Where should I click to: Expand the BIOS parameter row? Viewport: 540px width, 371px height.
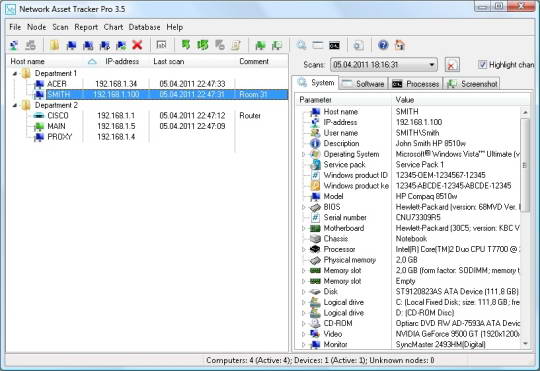pyautogui.click(x=303, y=207)
